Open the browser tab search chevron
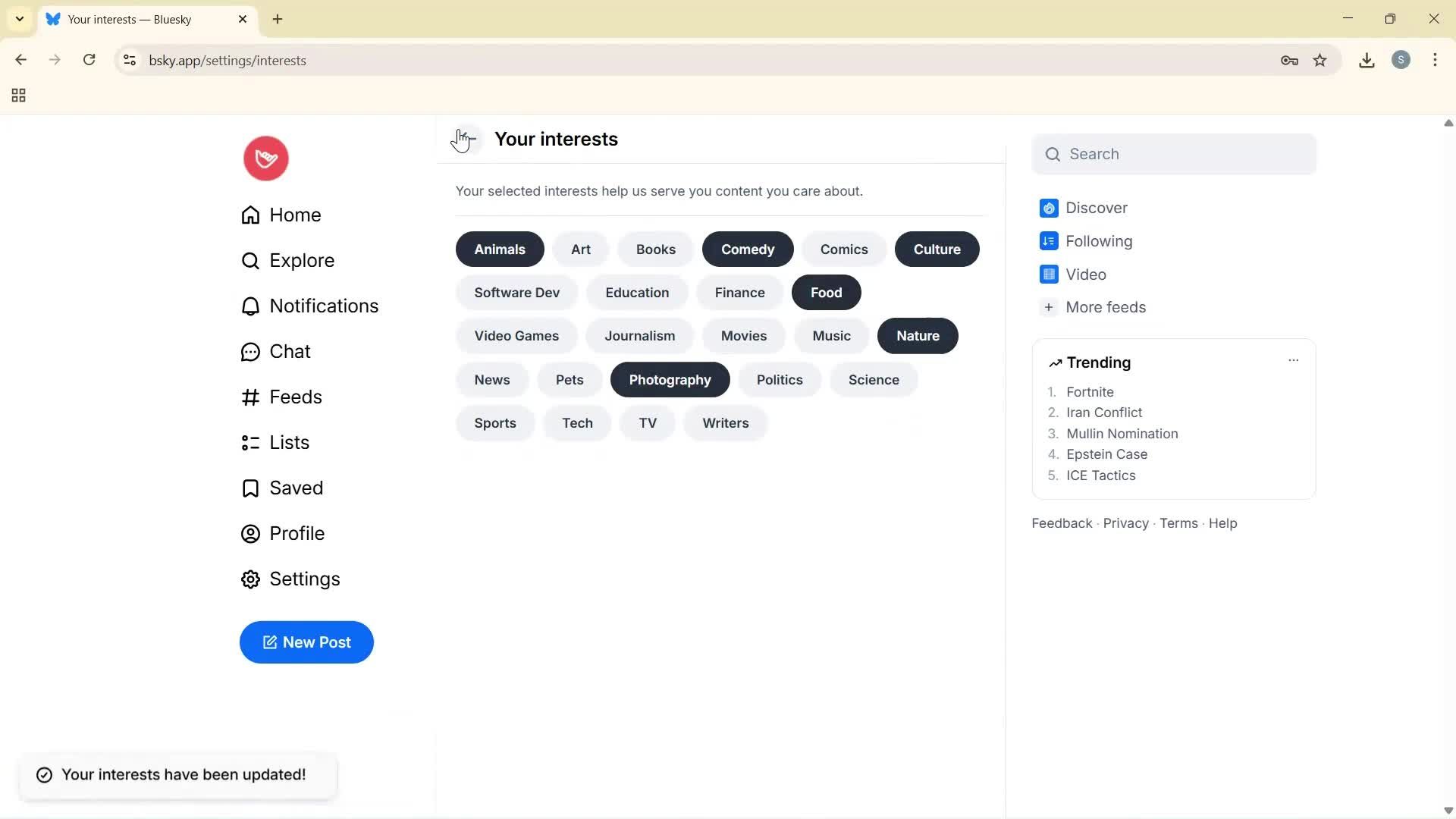This screenshot has height=819, width=1456. (x=19, y=19)
